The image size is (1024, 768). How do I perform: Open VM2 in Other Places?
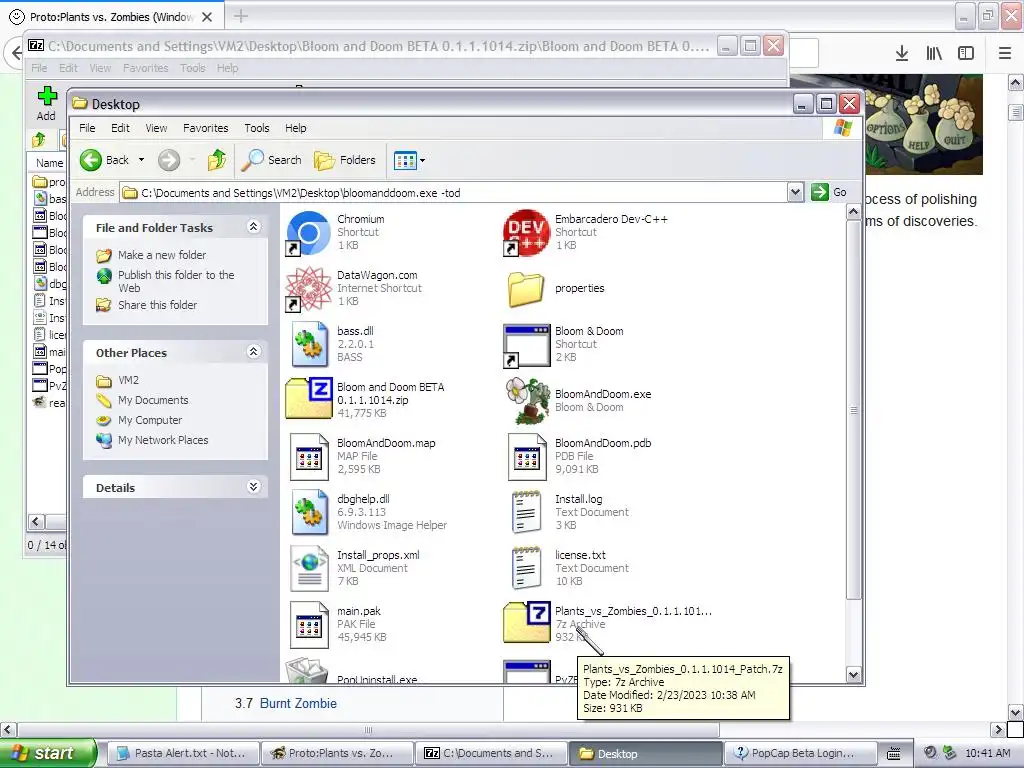(x=128, y=380)
